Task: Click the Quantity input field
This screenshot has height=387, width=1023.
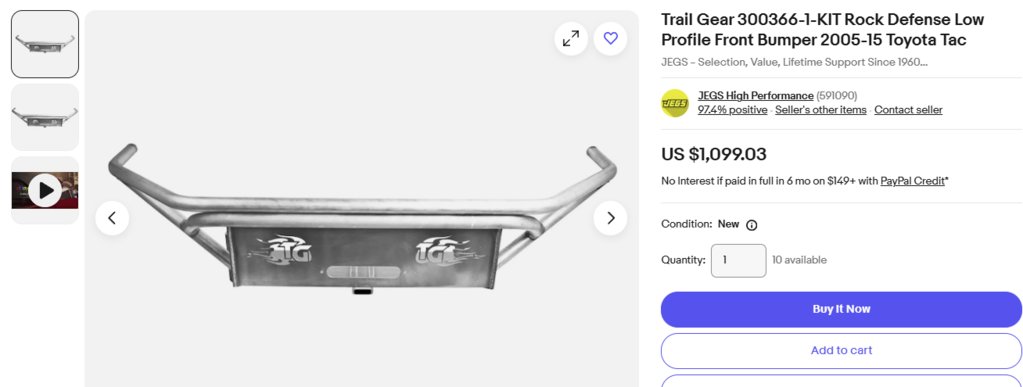Action: (x=739, y=260)
